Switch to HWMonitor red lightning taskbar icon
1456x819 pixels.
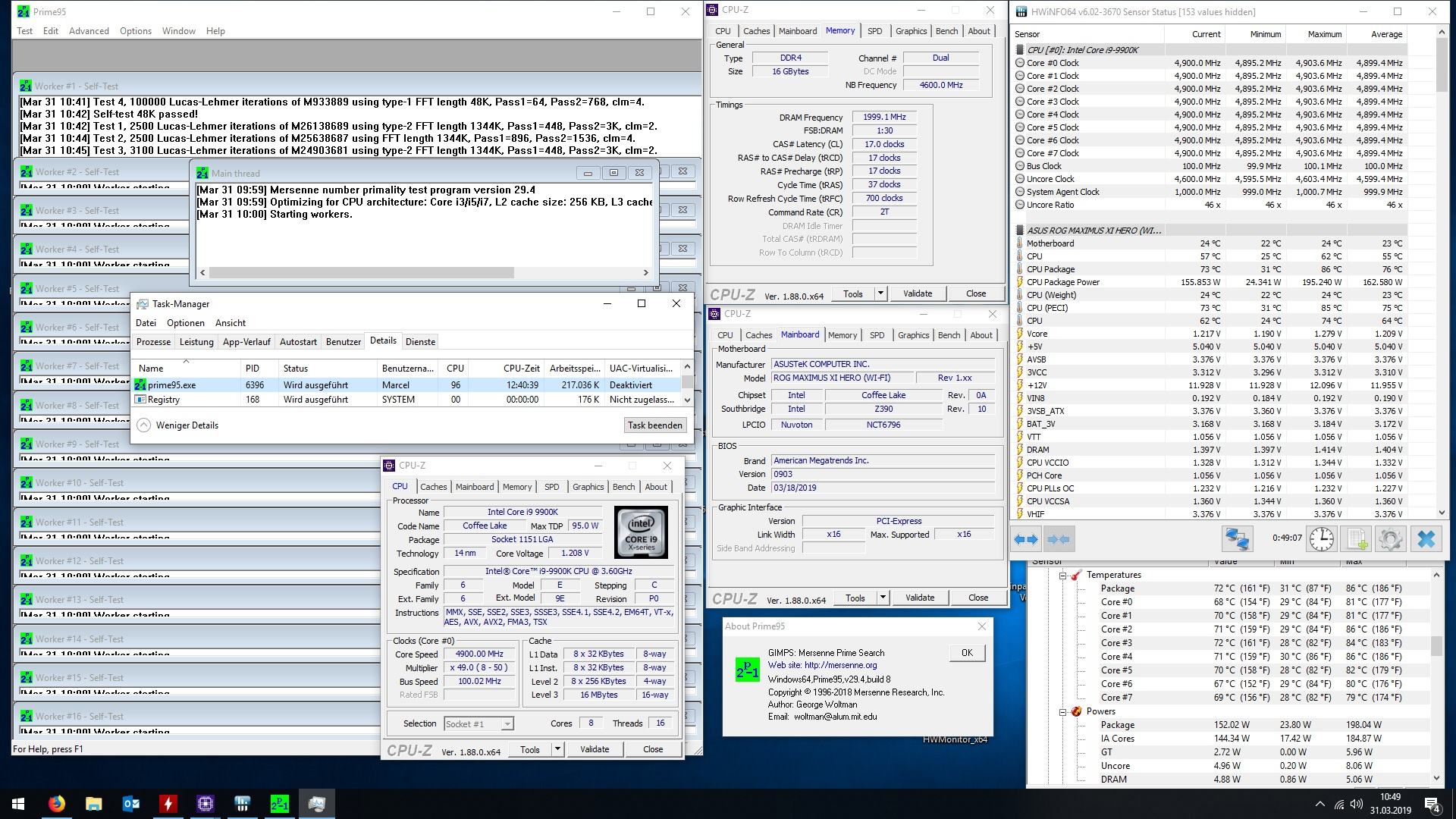[x=168, y=804]
